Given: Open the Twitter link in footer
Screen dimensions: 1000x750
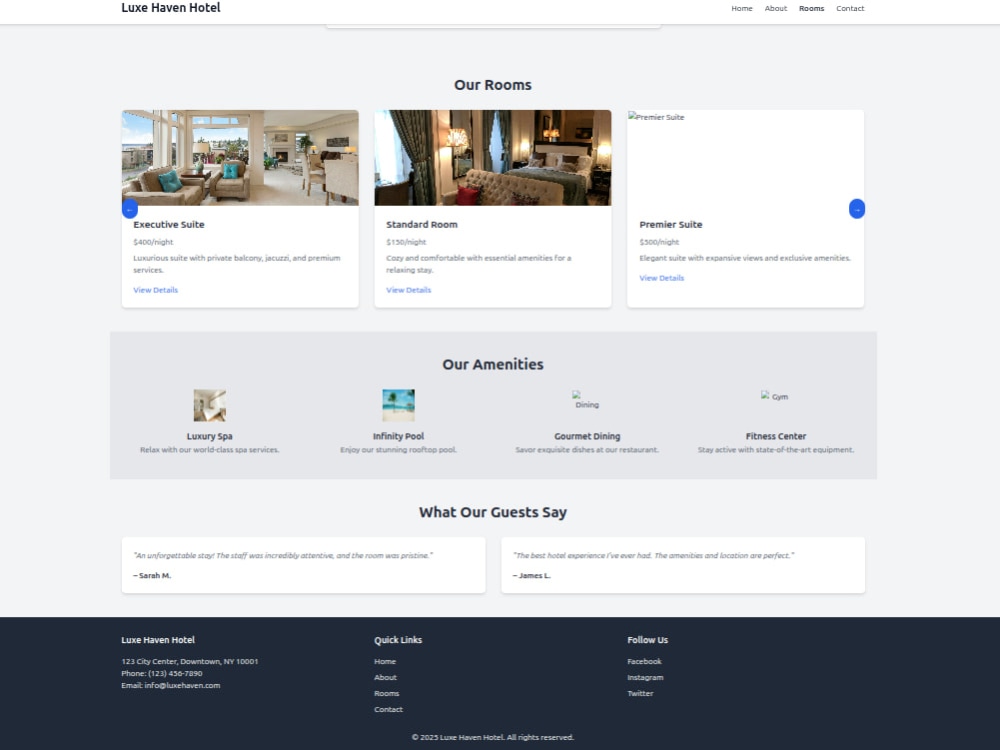Looking at the screenshot, I should pyautogui.click(x=640, y=693).
